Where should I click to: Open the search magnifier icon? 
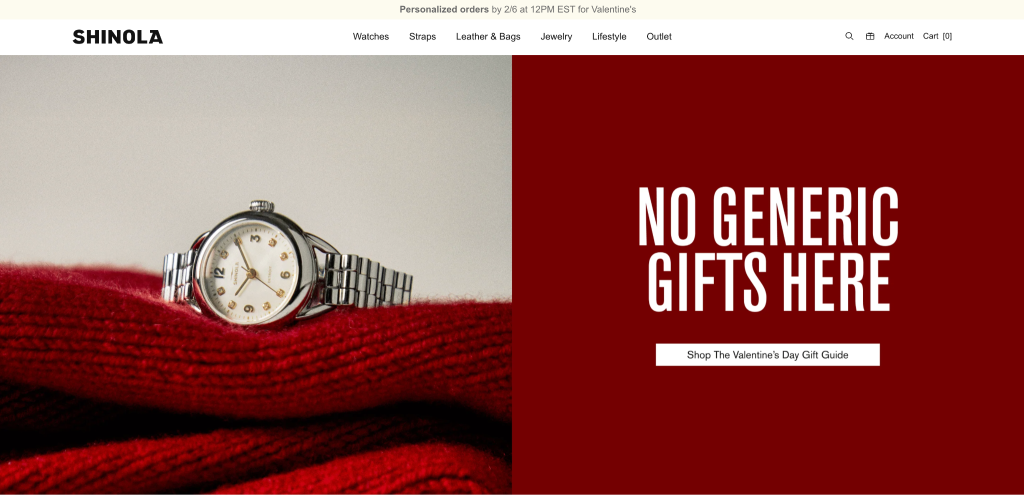(849, 37)
